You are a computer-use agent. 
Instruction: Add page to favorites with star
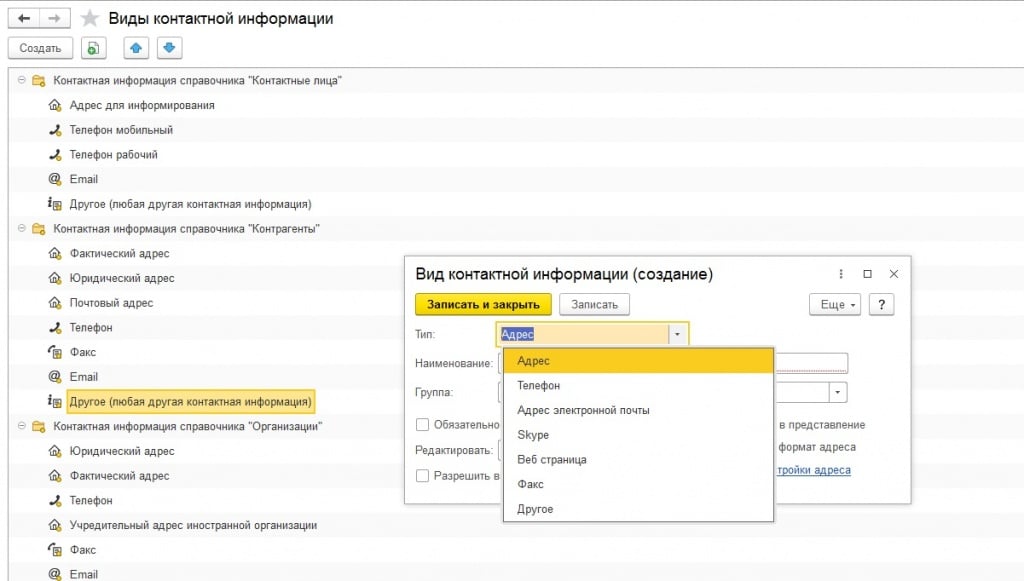[90, 19]
